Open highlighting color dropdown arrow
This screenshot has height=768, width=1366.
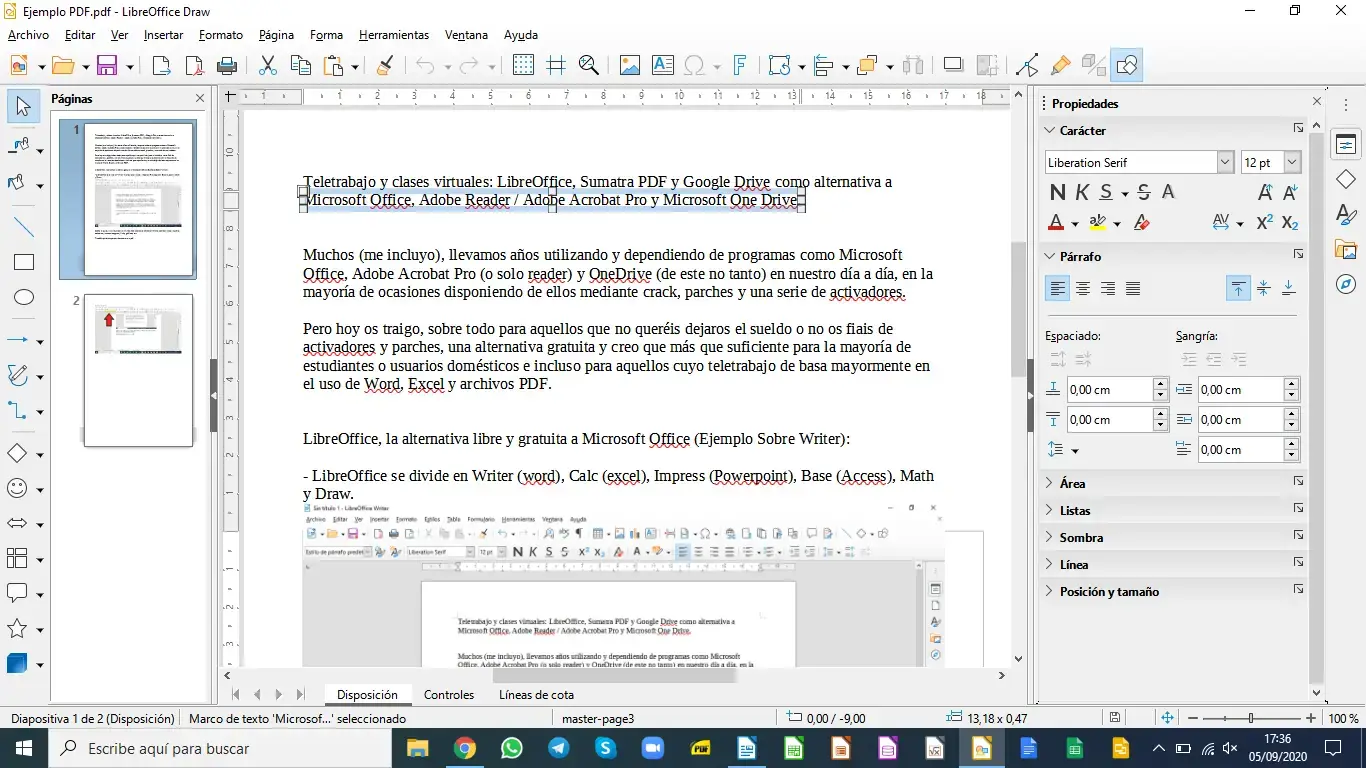coord(1117,223)
